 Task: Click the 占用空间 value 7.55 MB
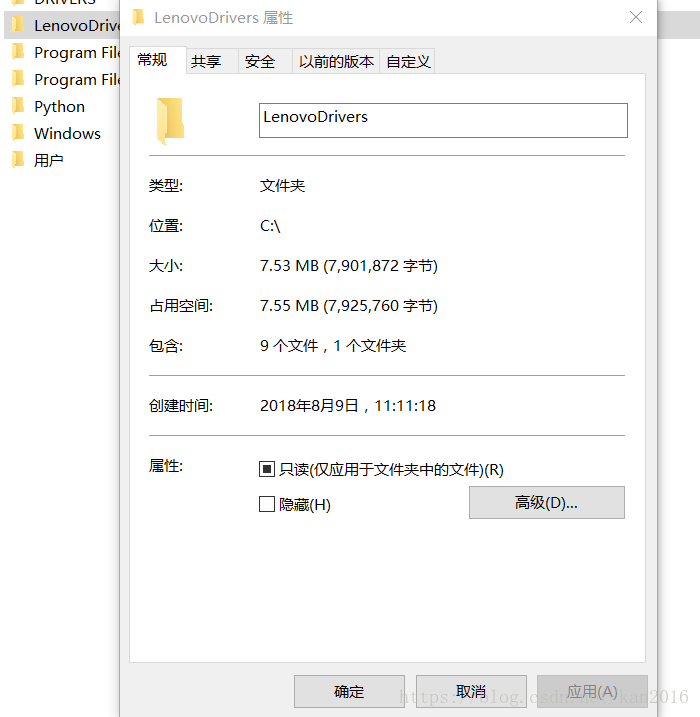(x=349, y=305)
